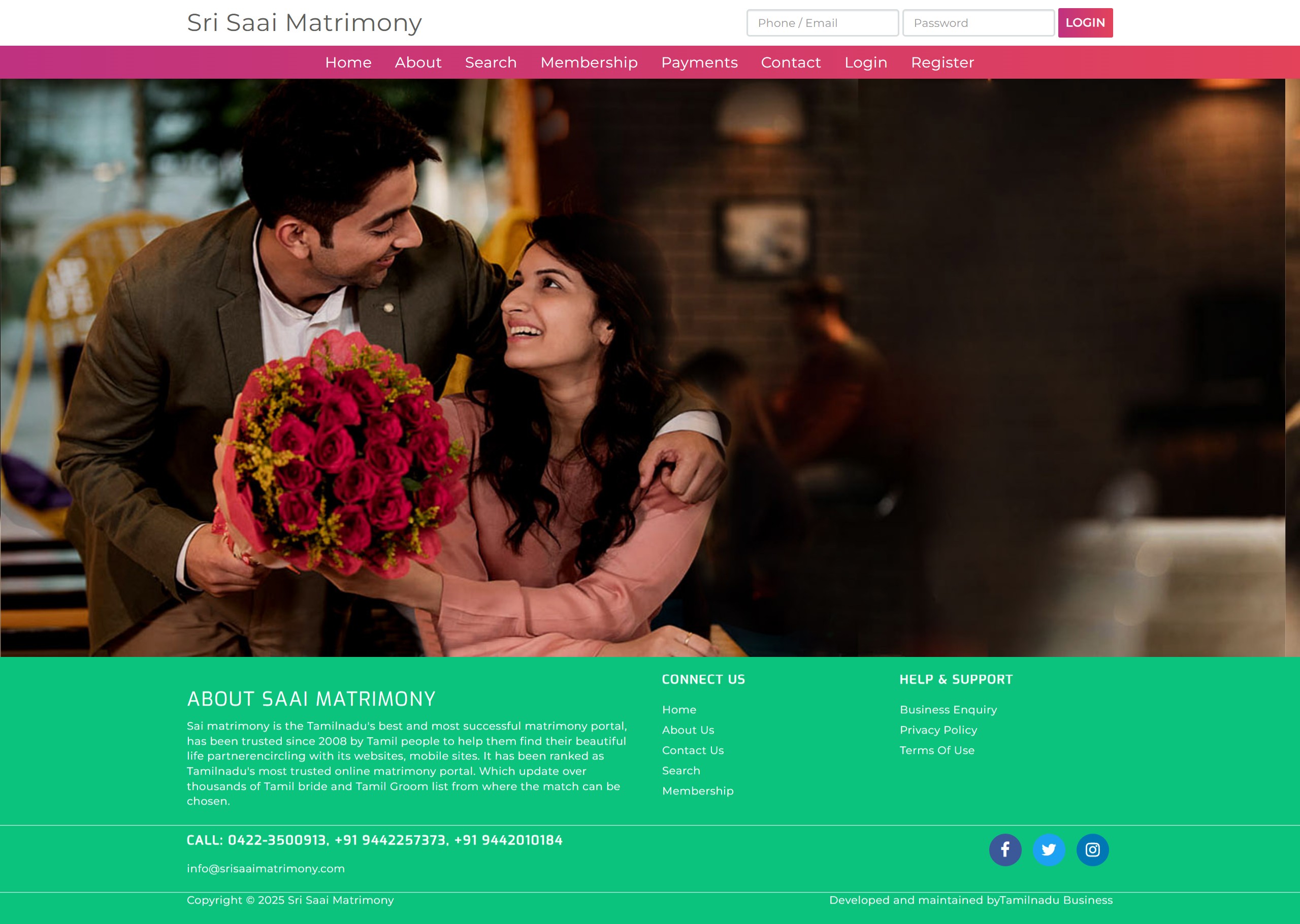The height and width of the screenshot is (924, 1300).
Task: Click the Tamilnadu Business developer link
Action: point(1056,900)
